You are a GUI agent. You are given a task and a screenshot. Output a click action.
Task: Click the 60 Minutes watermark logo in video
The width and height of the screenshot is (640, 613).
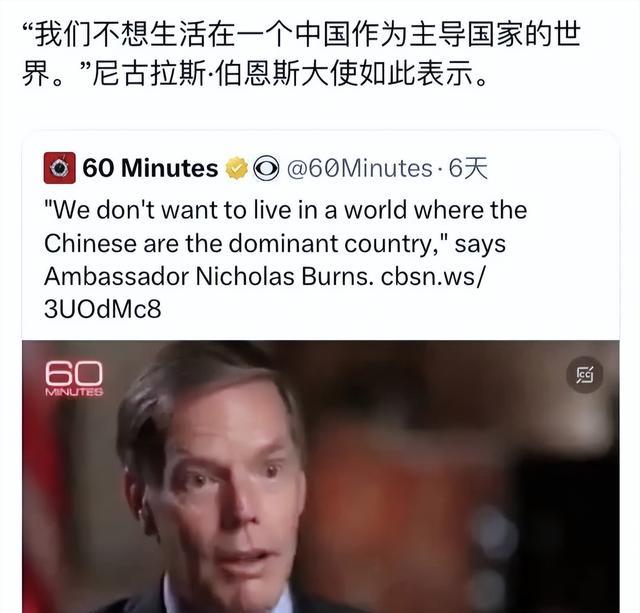click(74, 378)
